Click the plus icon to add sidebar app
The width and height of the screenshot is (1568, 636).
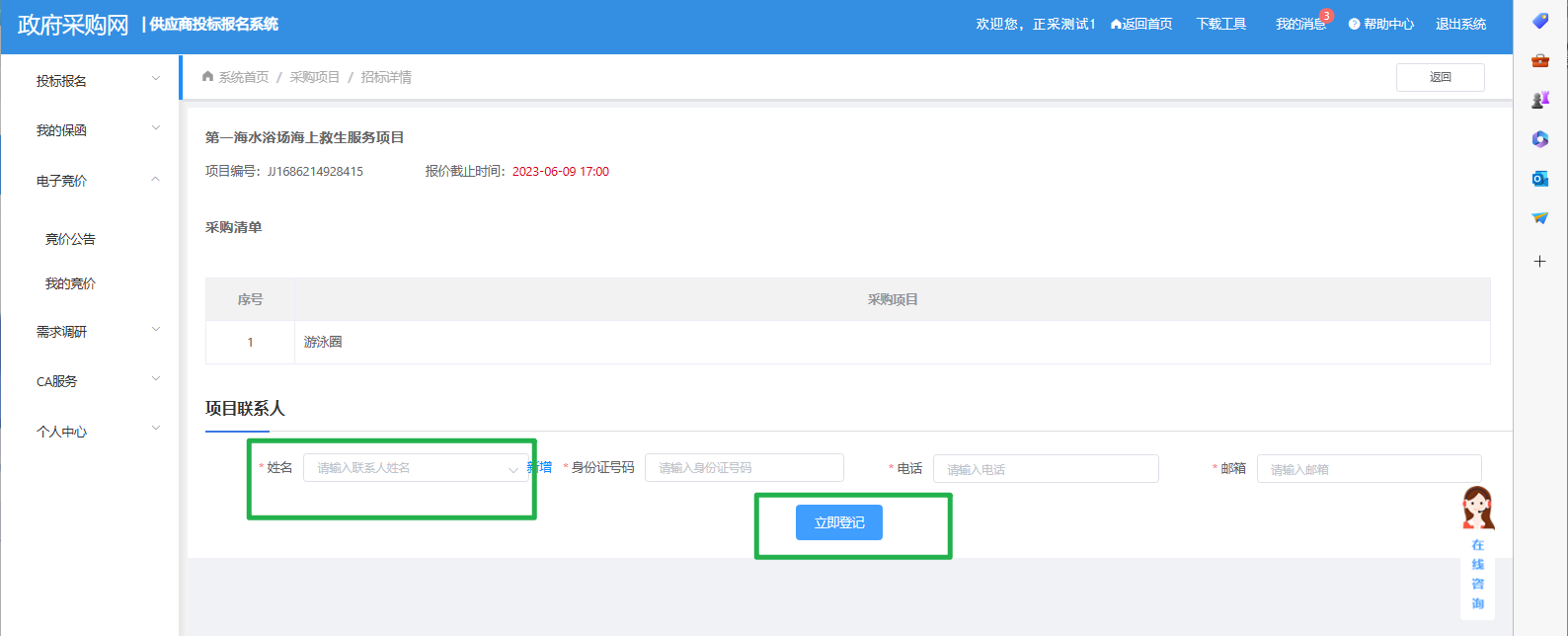pyautogui.click(x=1539, y=262)
